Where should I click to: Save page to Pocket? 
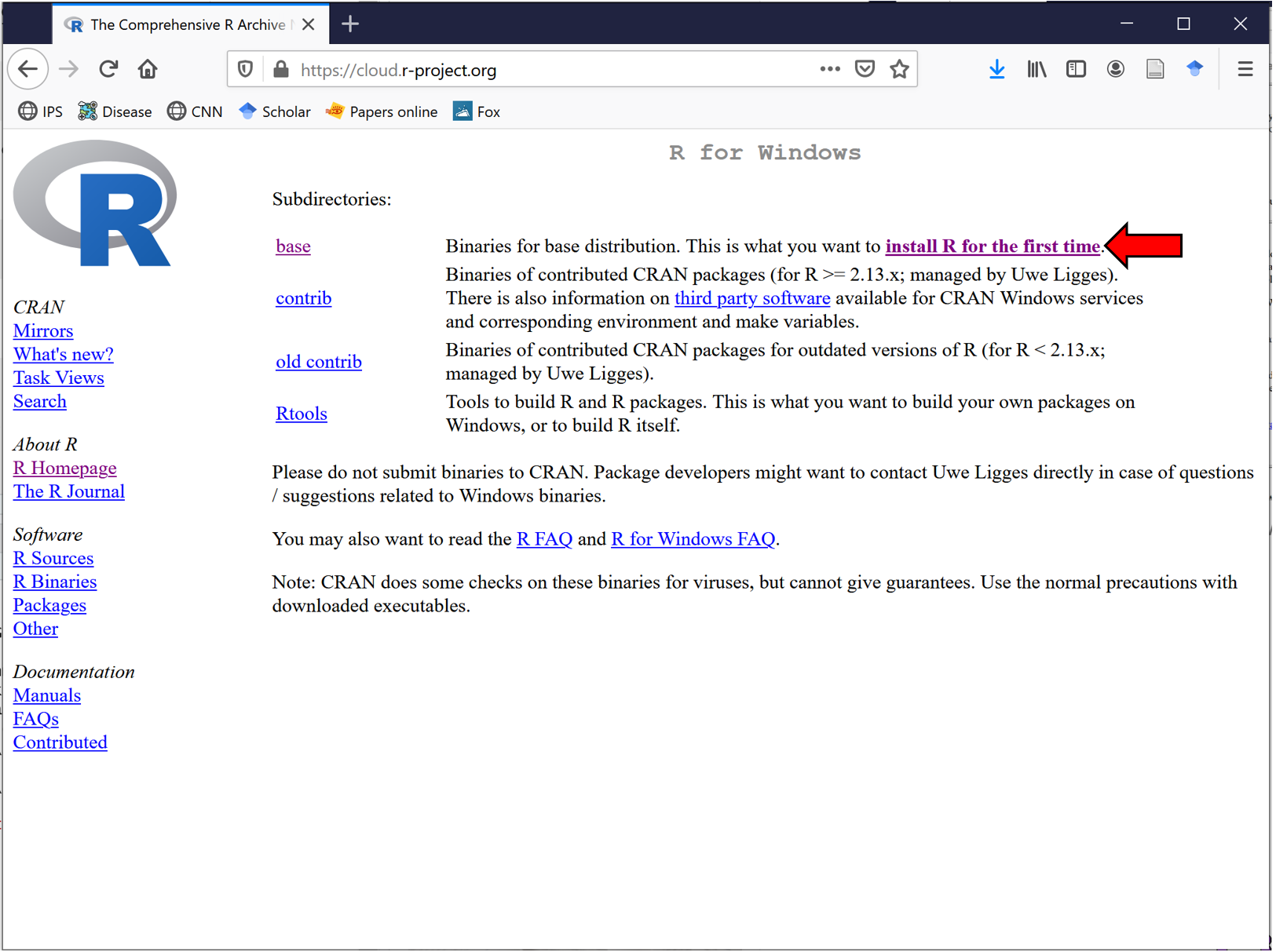[865, 69]
